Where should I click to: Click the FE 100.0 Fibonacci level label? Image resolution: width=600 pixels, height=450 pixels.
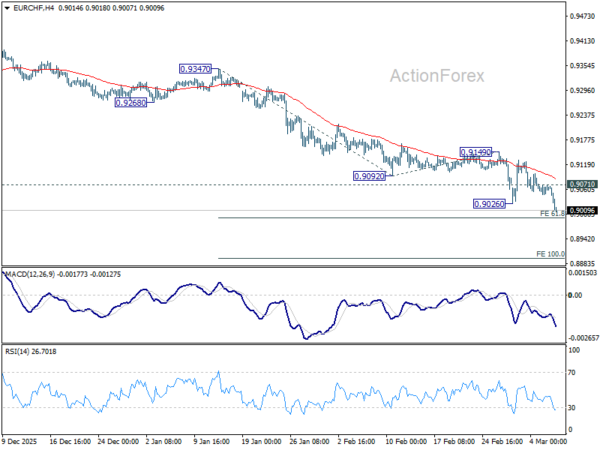coord(550,254)
